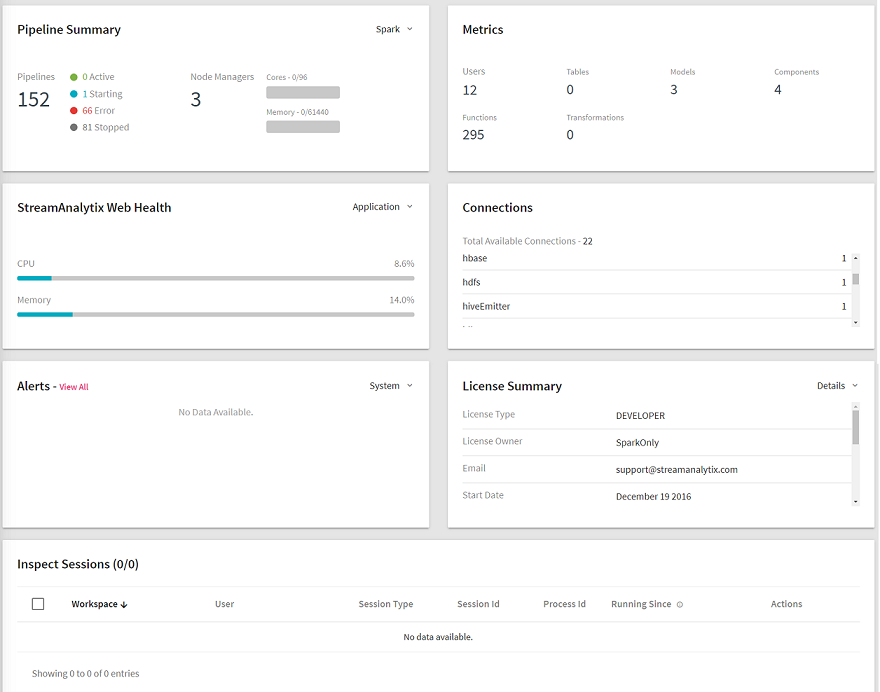Image resolution: width=880 pixels, height=692 pixels.
Task: Click the Connections list scroll-up arrow
Action: coord(855,258)
